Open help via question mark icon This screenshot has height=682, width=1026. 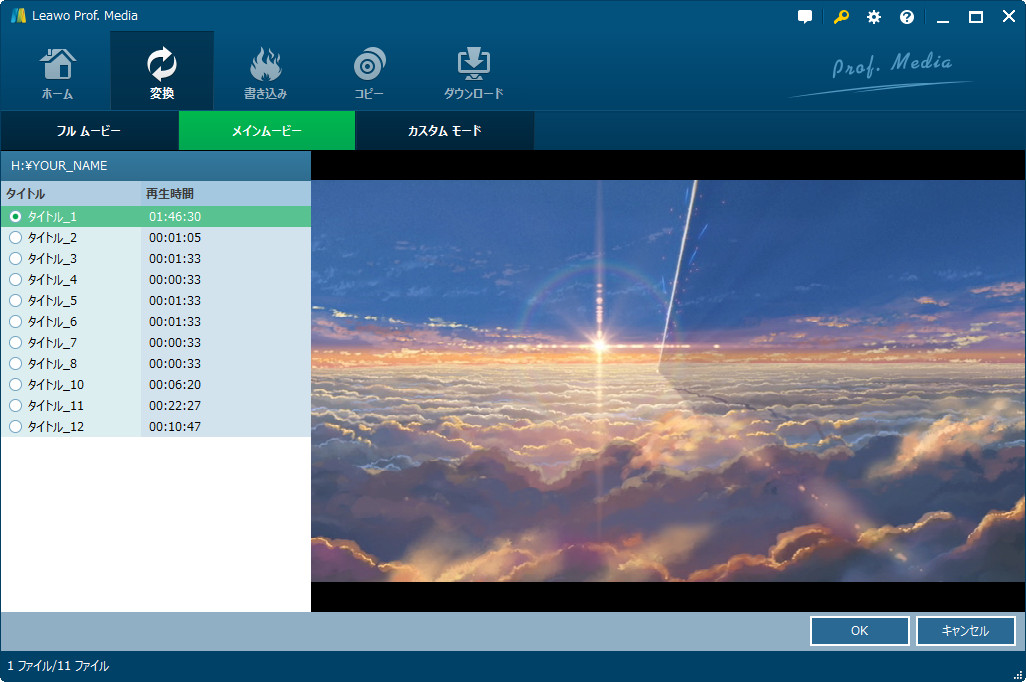point(907,17)
